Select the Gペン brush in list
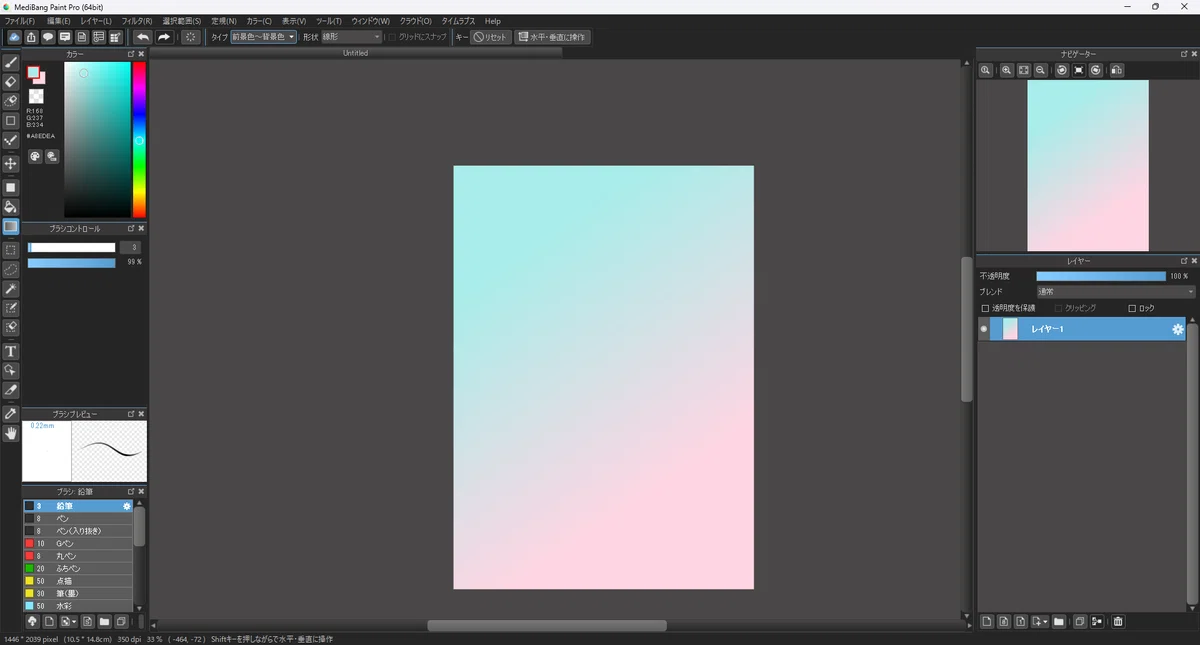 click(78, 543)
